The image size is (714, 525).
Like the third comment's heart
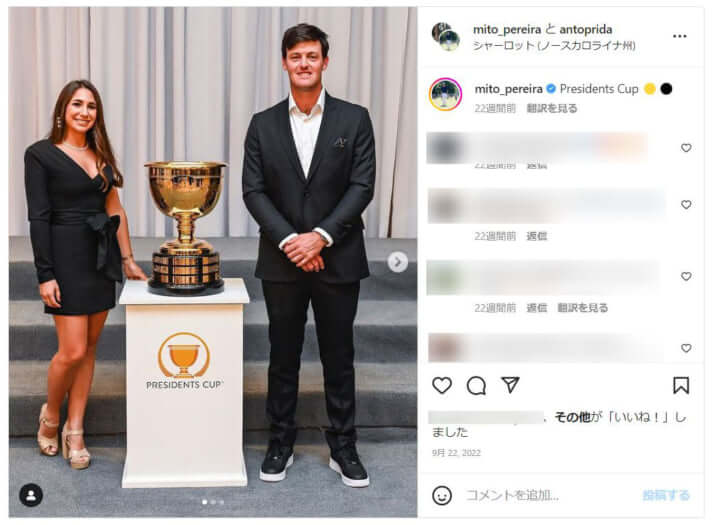point(686,276)
